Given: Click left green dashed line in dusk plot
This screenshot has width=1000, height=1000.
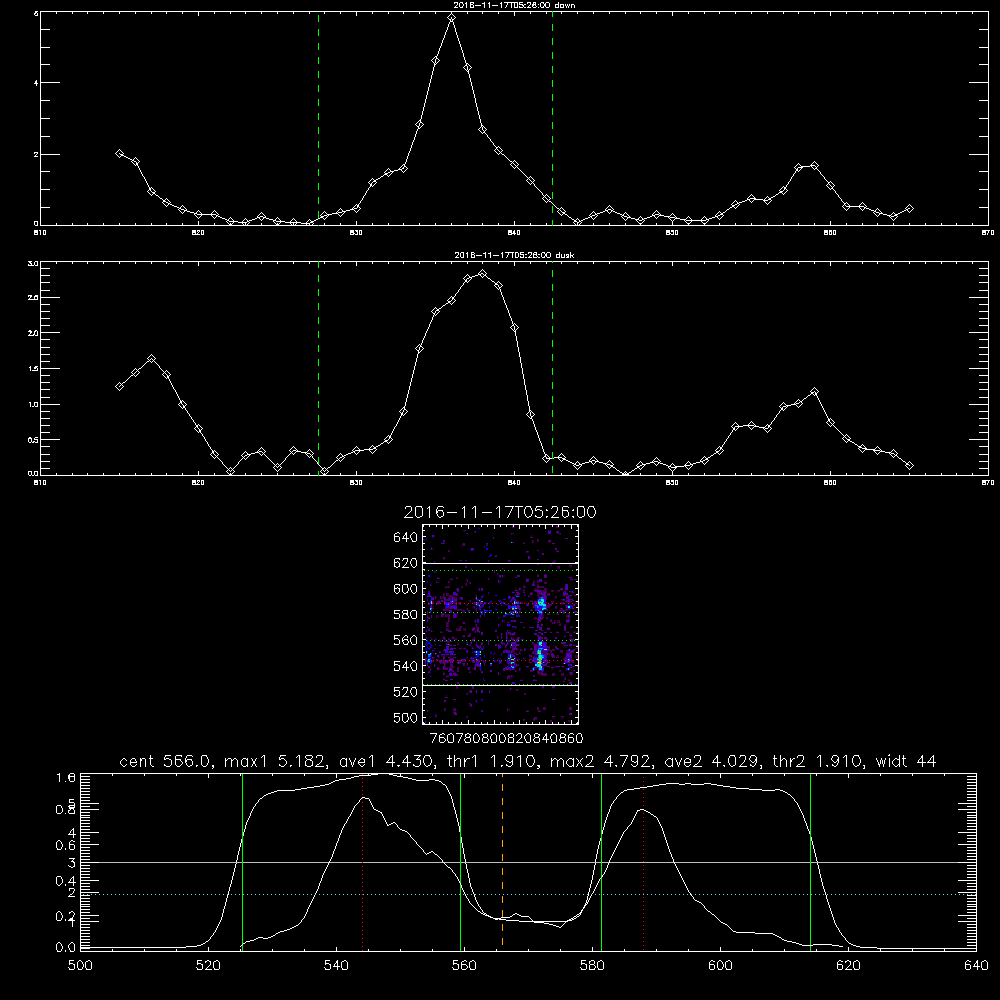Looking at the screenshot, I should [x=318, y=368].
